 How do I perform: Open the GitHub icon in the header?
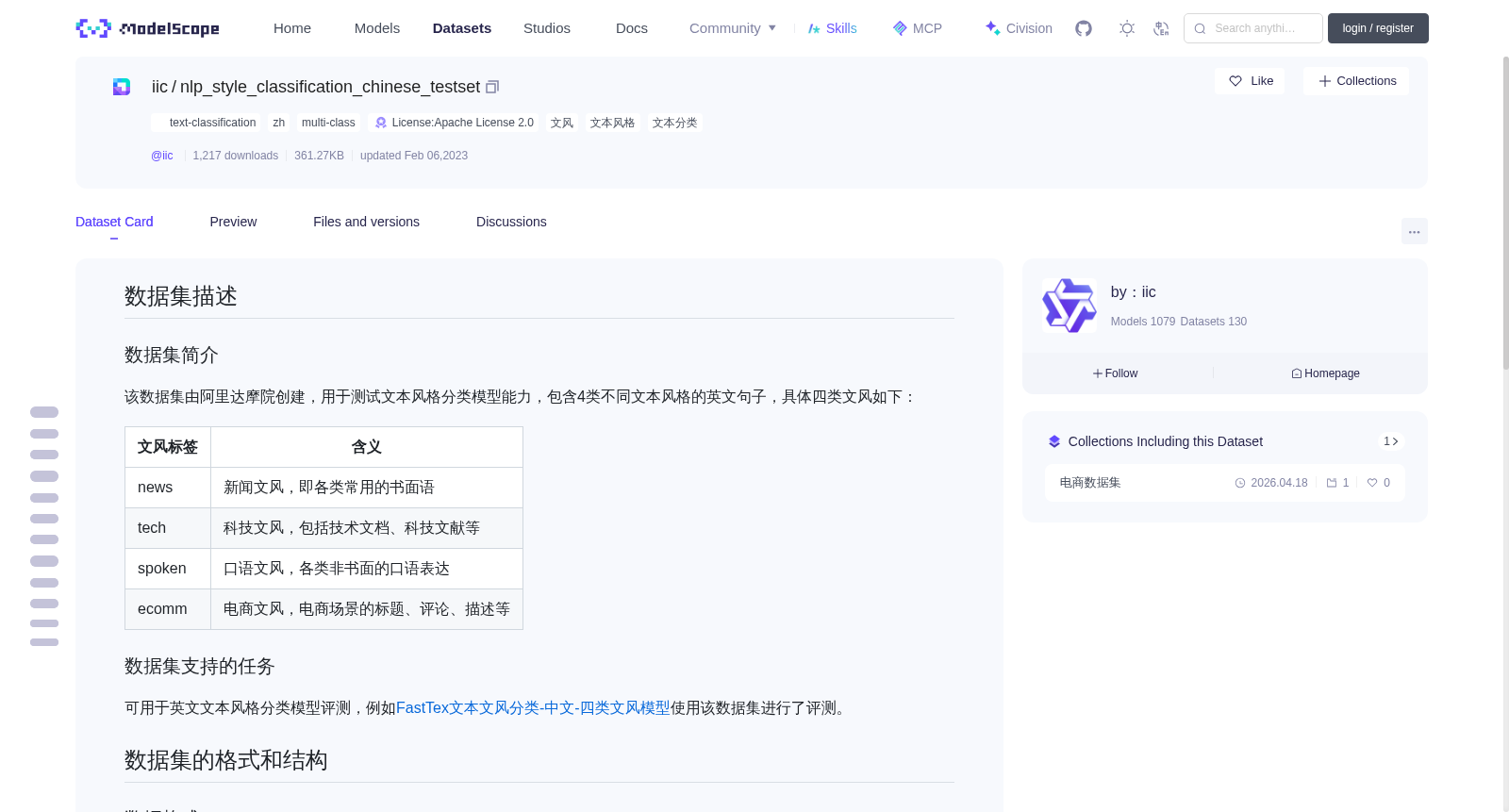(x=1084, y=28)
